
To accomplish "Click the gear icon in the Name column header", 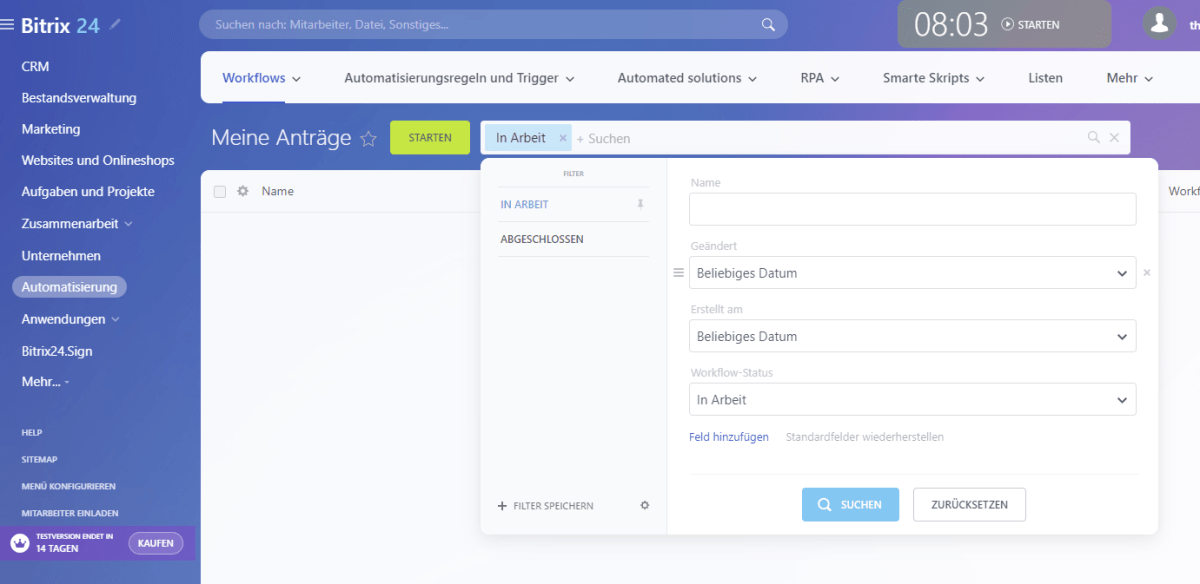I will coord(243,191).
